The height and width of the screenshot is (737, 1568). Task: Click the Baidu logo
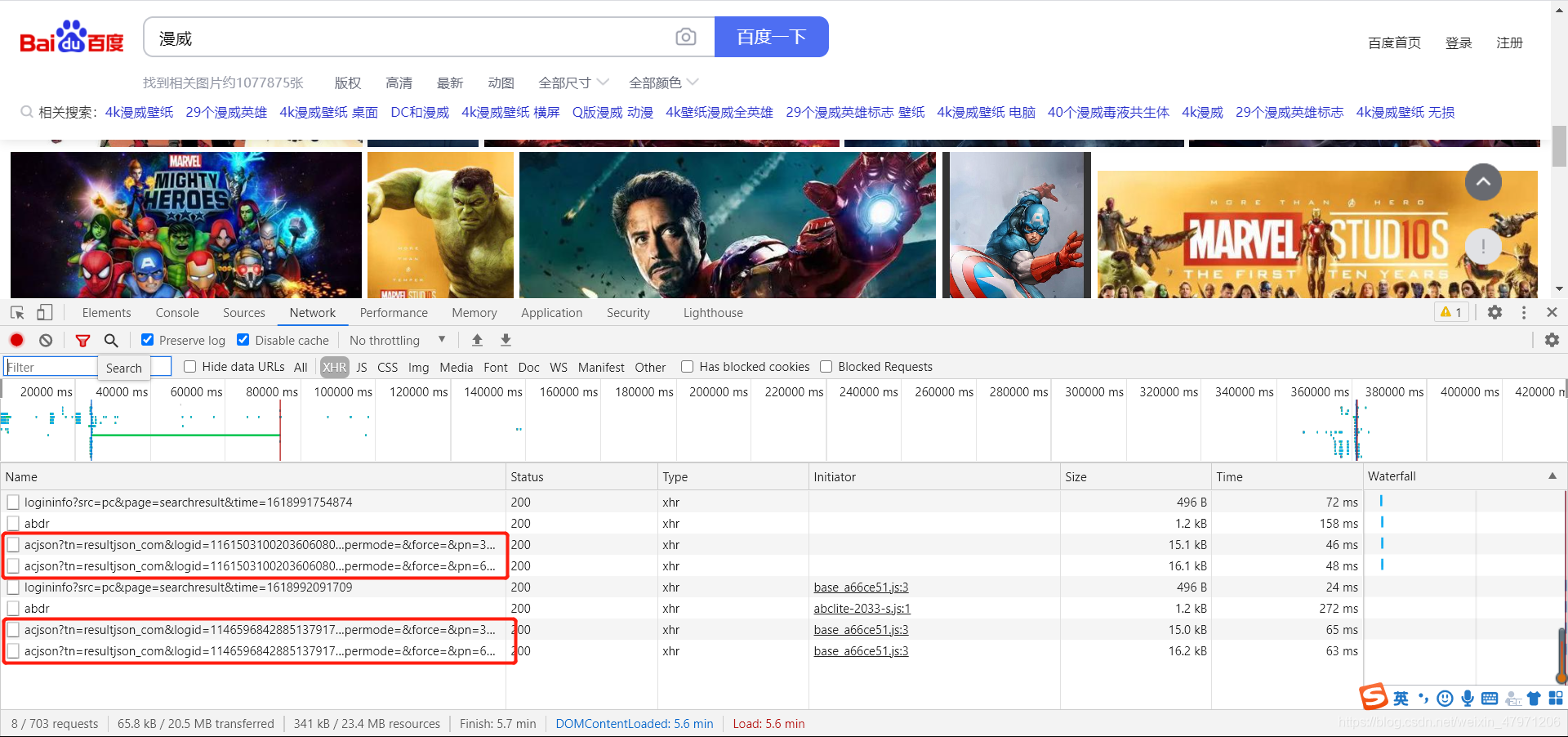pyautogui.click(x=72, y=37)
